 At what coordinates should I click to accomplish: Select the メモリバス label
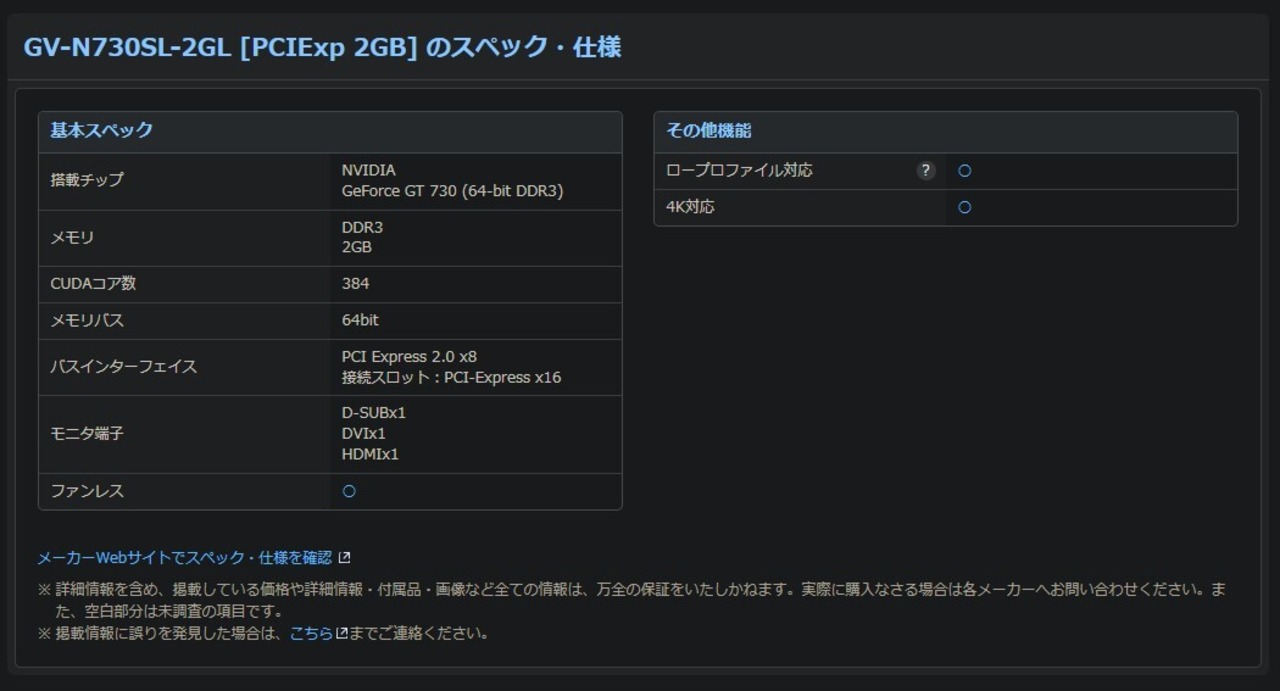pos(87,321)
